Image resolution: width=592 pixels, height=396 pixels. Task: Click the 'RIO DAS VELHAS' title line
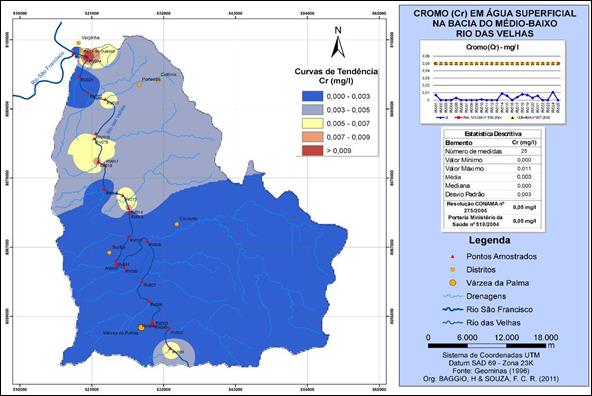[495, 34]
